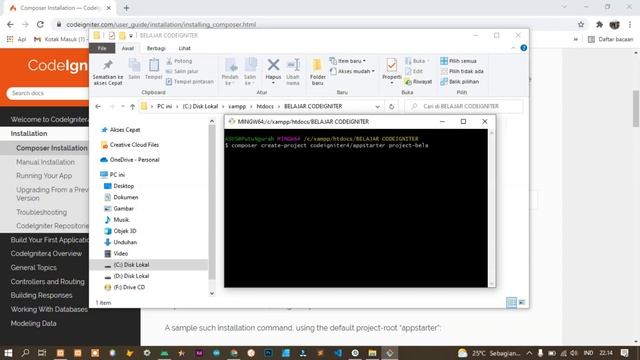Image resolution: width=640 pixels, height=360 pixels.
Task: Open Working With Databases link
Action: (49, 309)
